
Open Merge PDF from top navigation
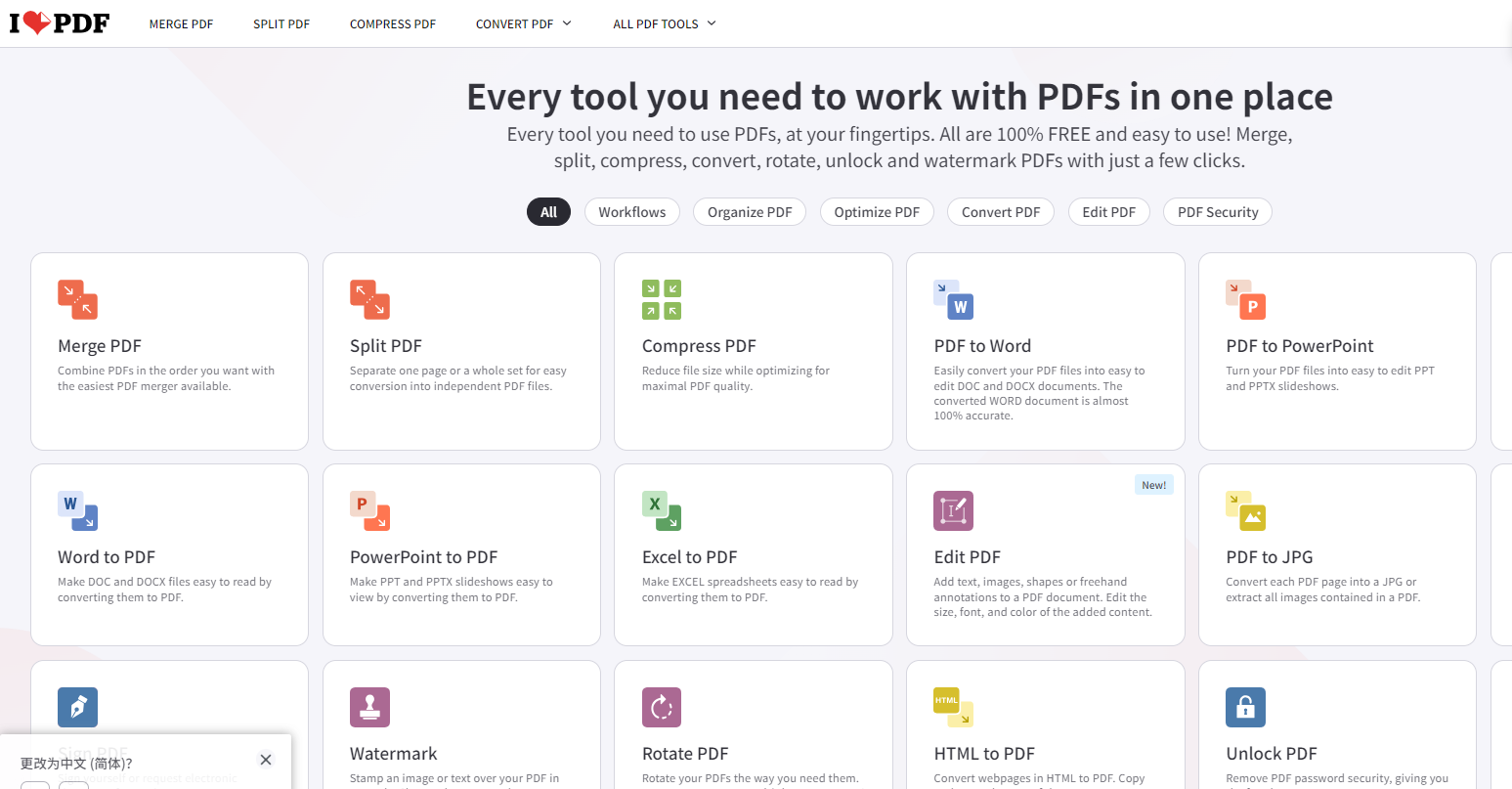(x=181, y=23)
